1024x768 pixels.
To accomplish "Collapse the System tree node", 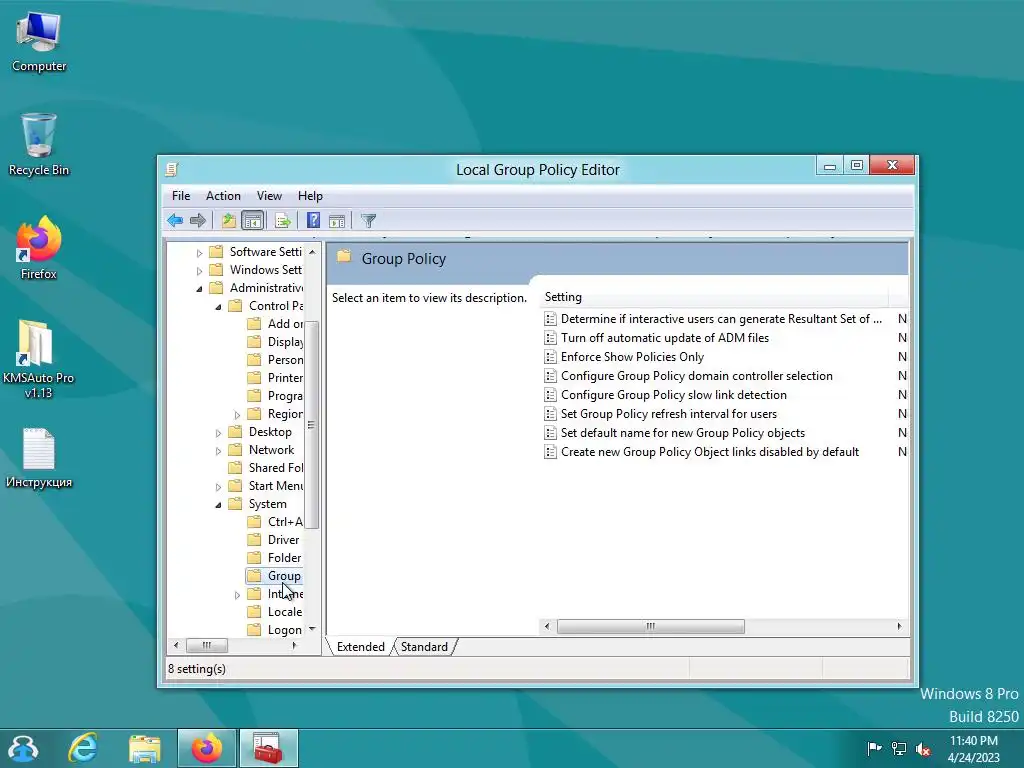I will (219, 505).
